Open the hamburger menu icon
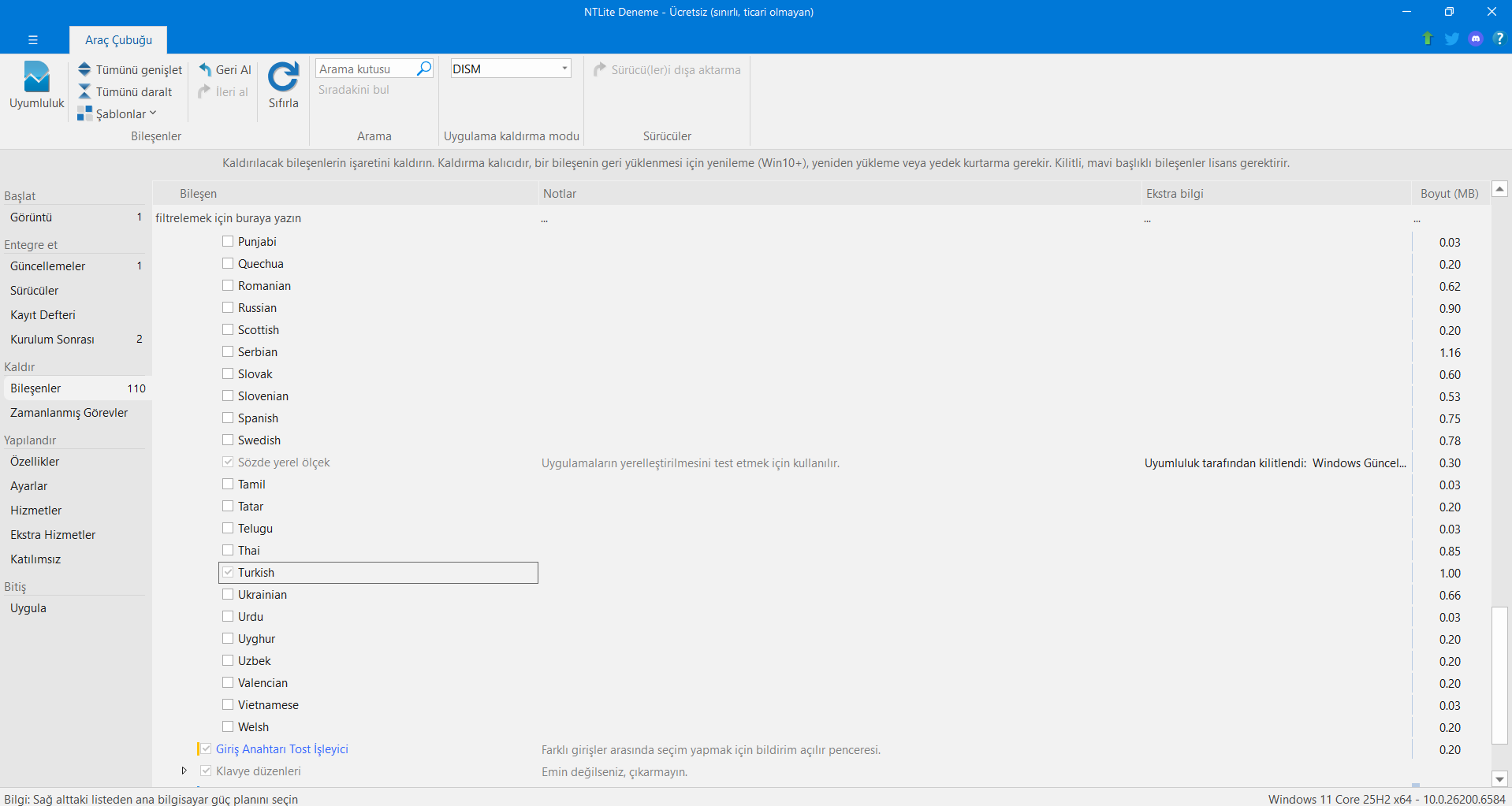Viewport: 1512px width, 806px height. point(32,39)
